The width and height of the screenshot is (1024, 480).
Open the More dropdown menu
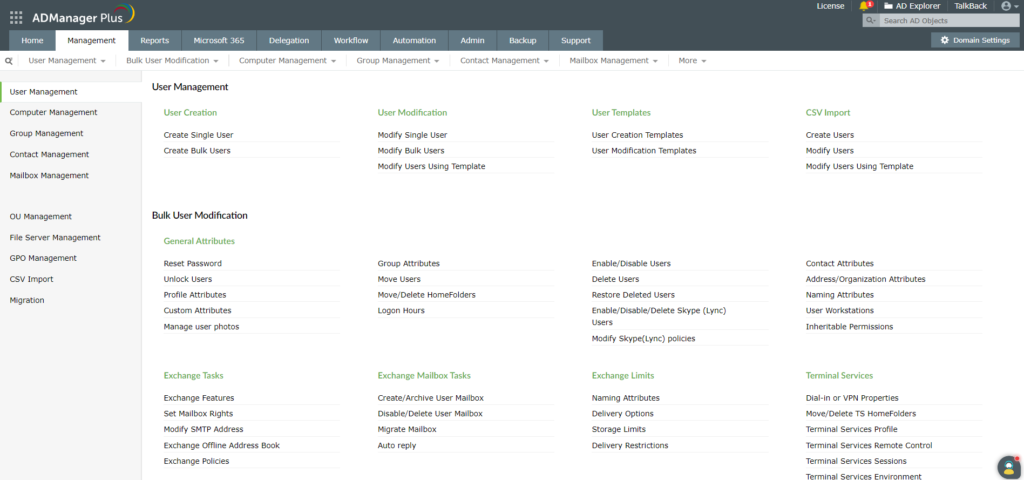[692, 61]
